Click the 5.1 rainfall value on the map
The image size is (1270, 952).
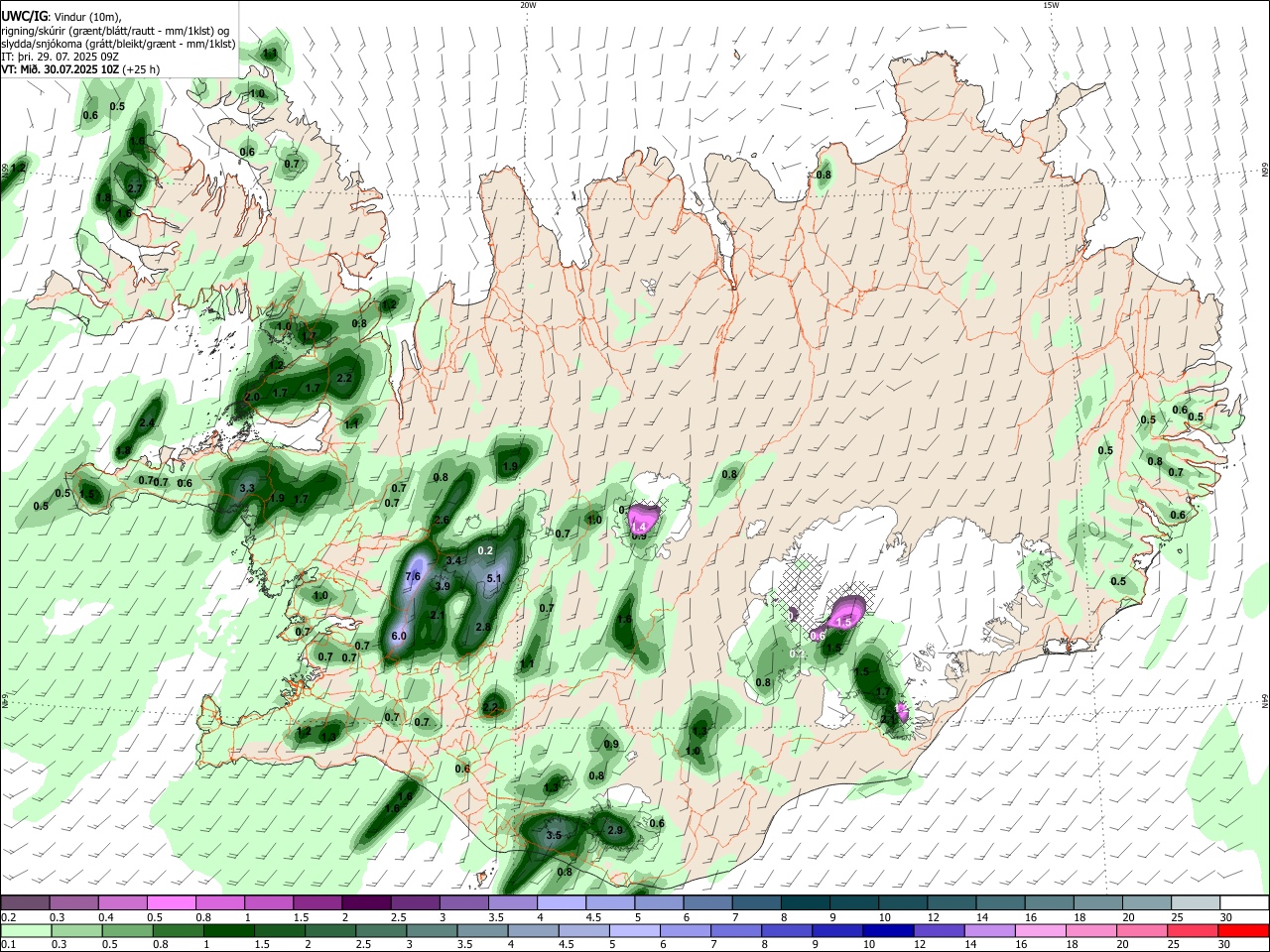coord(494,577)
